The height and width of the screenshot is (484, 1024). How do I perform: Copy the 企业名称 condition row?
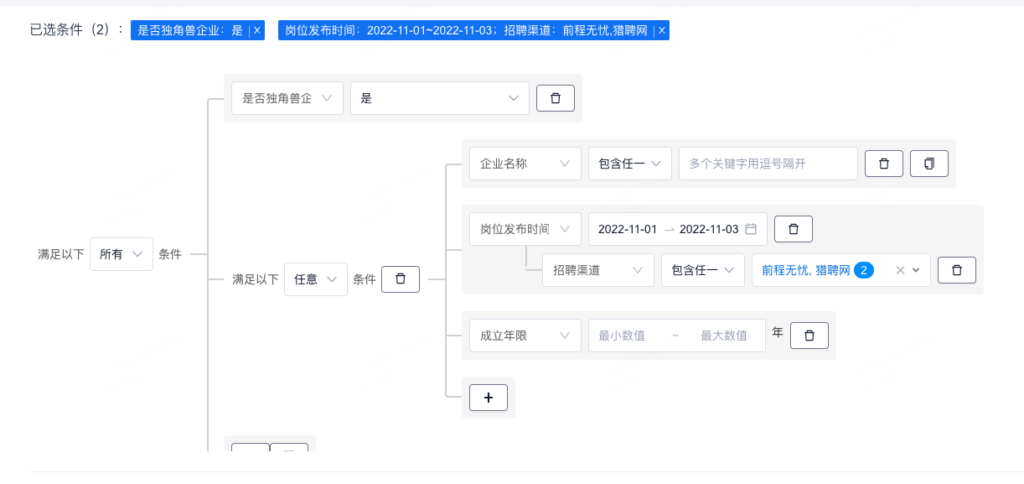pos(929,163)
